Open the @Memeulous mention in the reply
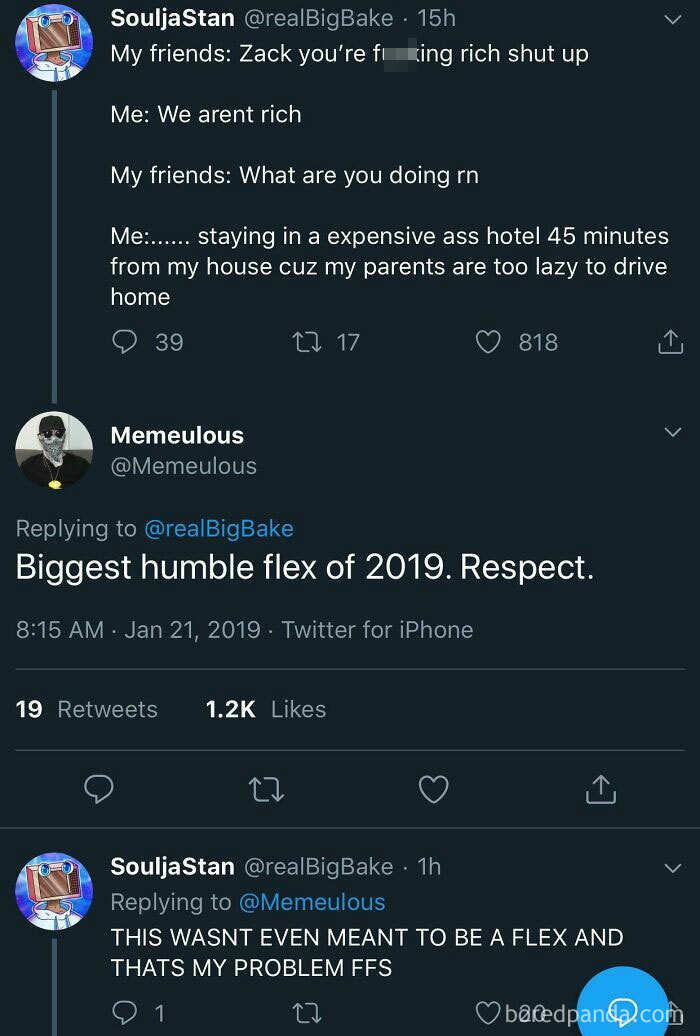Image resolution: width=700 pixels, height=1036 pixels. 313,901
